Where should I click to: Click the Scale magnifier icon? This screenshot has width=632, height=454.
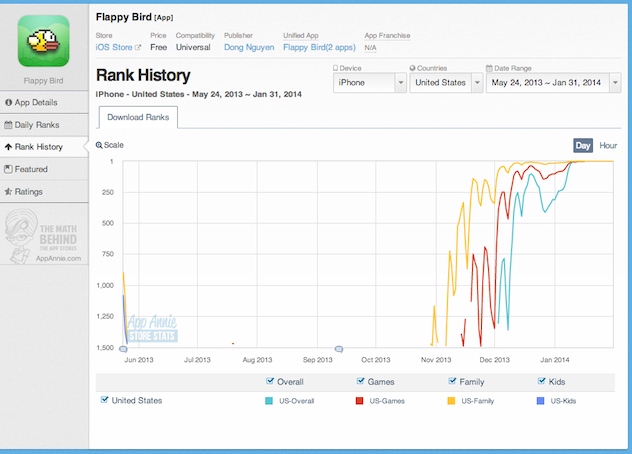pos(99,145)
